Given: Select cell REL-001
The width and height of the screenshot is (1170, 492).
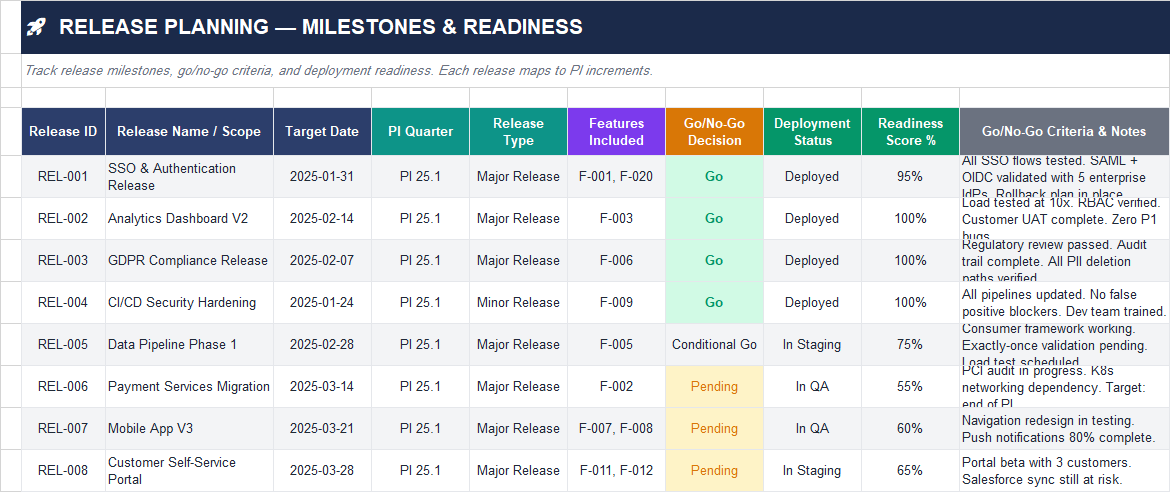Looking at the screenshot, I should coord(63,177).
